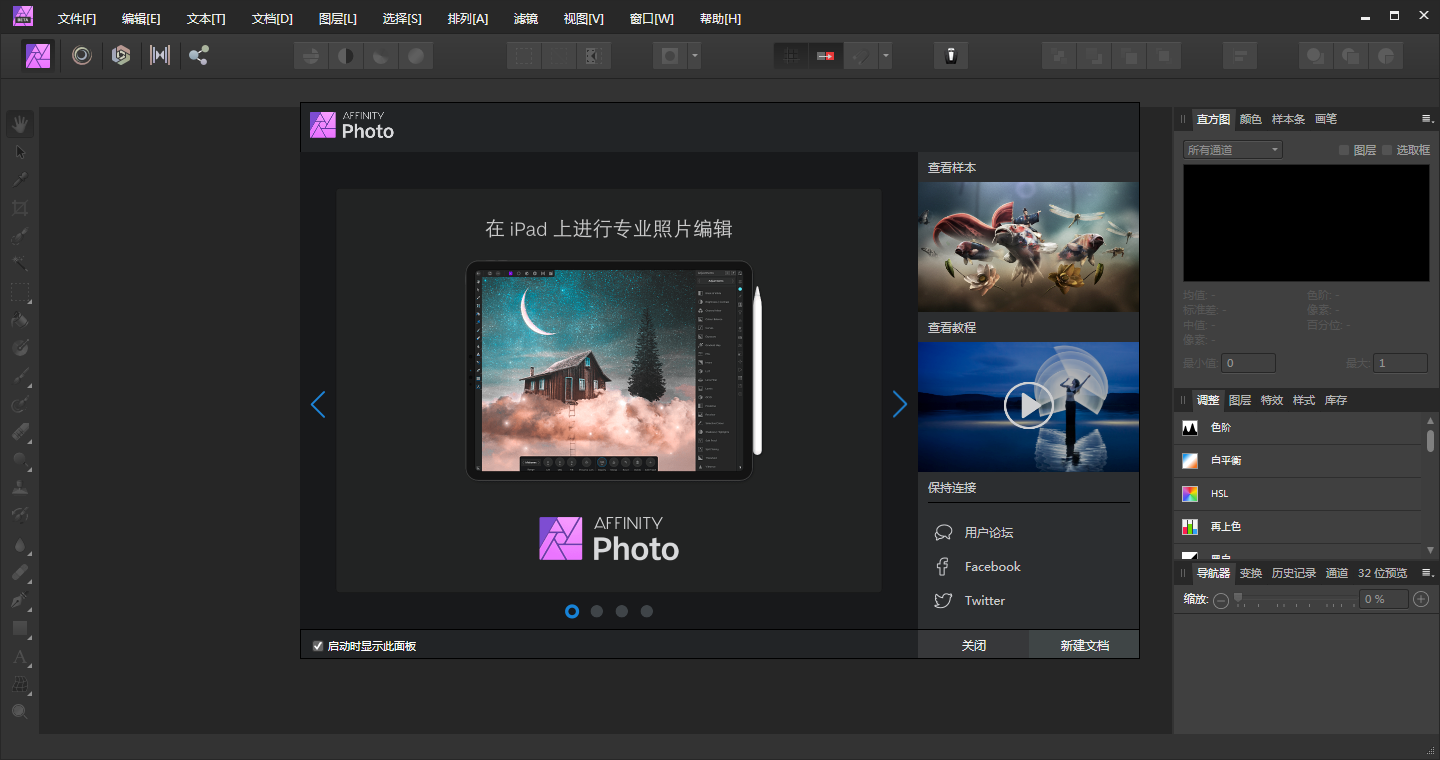The image size is (1440, 760).
Task: Select the Pen tool
Action: (x=20, y=601)
